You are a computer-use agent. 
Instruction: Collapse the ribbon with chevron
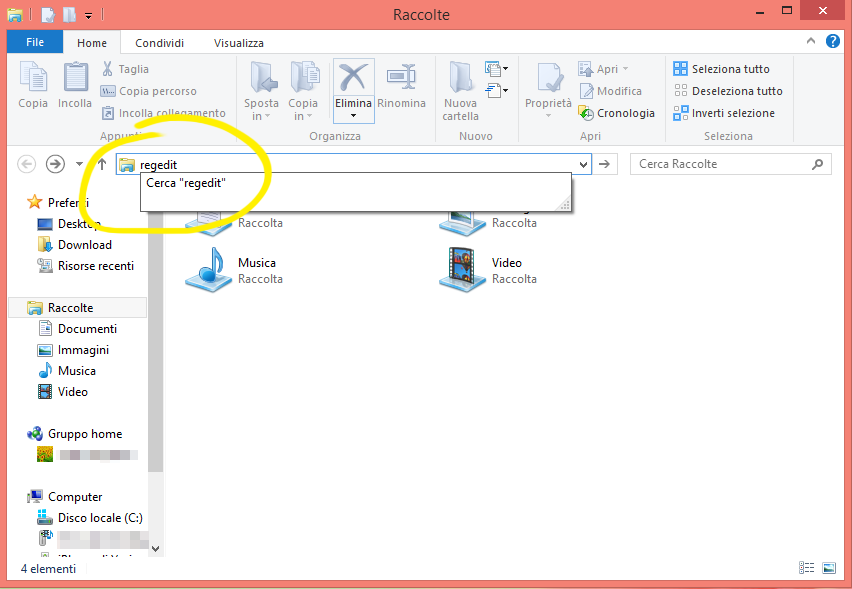pos(811,41)
